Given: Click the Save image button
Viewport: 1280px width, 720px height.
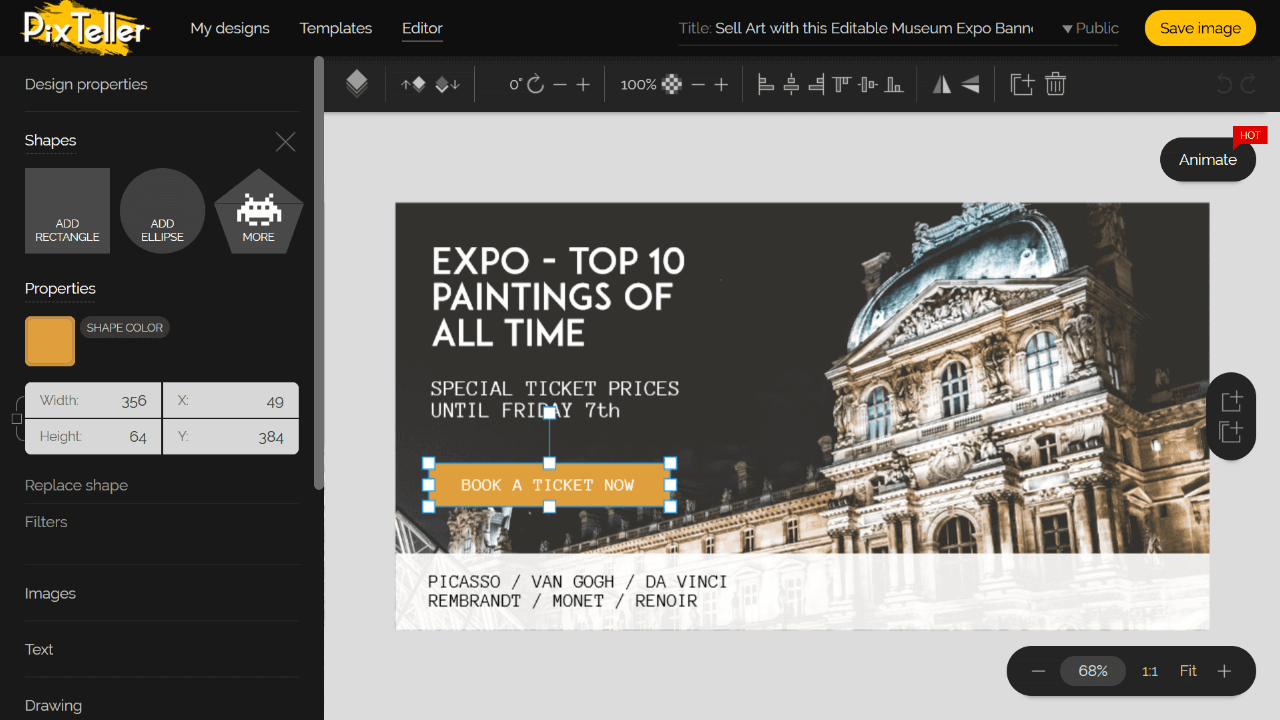Looking at the screenshot, I should pyautogui.click(x=1200, y=28).
